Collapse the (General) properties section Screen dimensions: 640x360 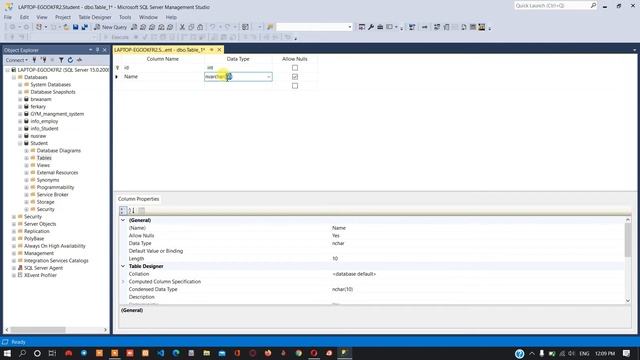(x=123, y=220)
